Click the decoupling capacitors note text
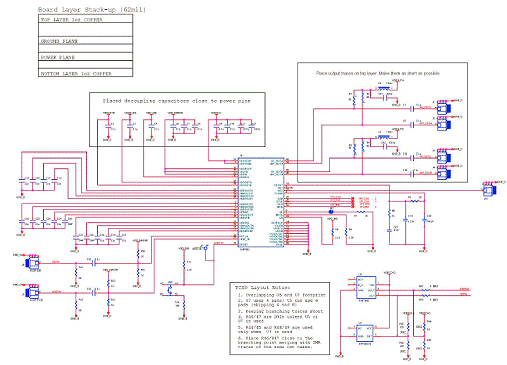This screenshot has height=365, width=507. 176,101
